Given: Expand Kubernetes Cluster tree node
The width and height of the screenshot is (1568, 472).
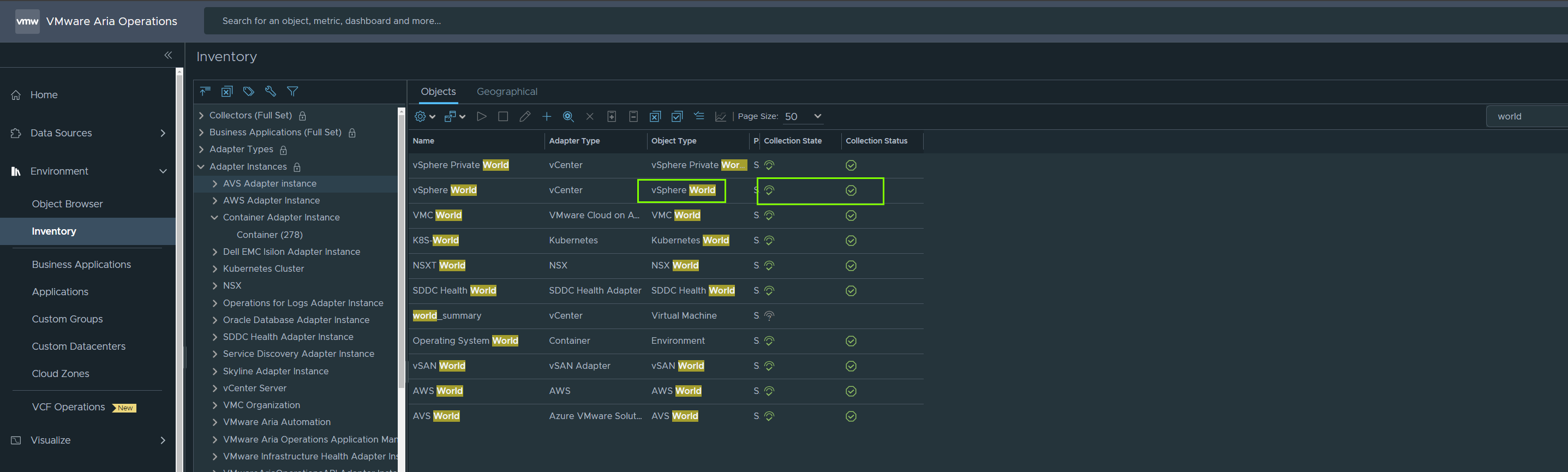Looking at the screenshot, I should (214, 268).
